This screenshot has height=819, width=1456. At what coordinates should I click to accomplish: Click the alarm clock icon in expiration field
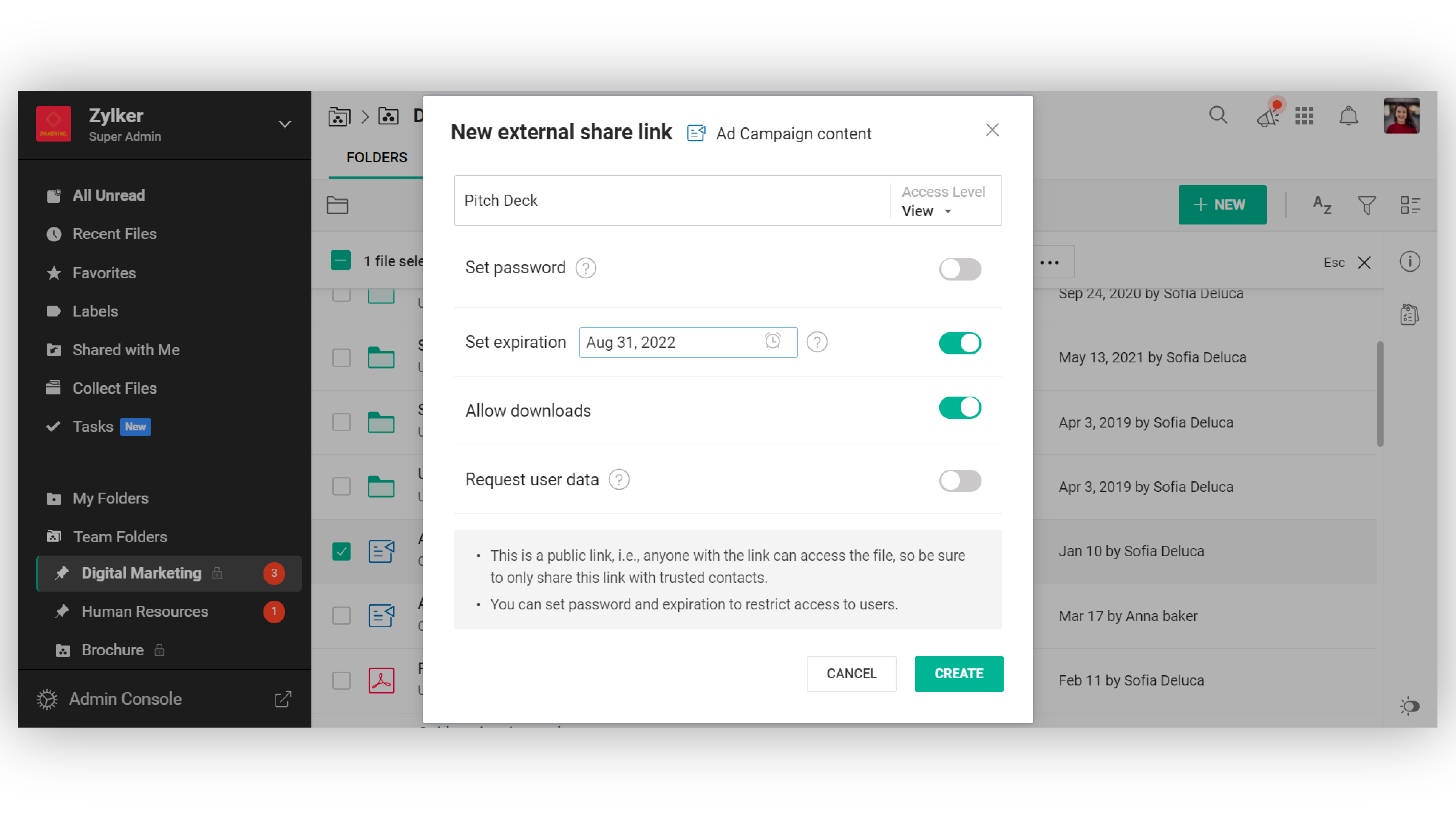773,342
